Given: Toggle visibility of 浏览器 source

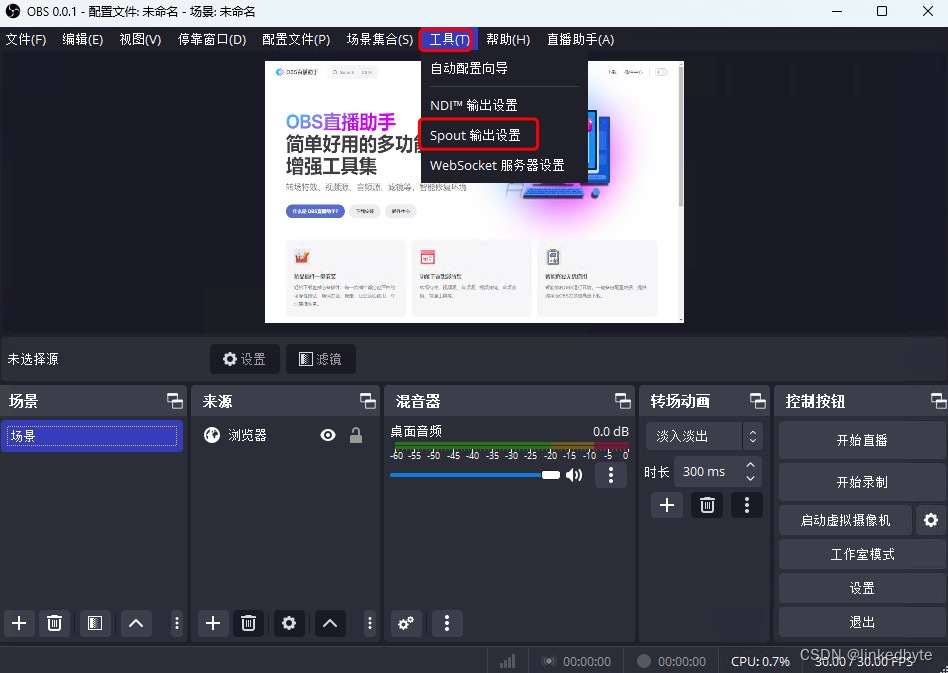Looking at the screenshot, I should pos(328,435).
